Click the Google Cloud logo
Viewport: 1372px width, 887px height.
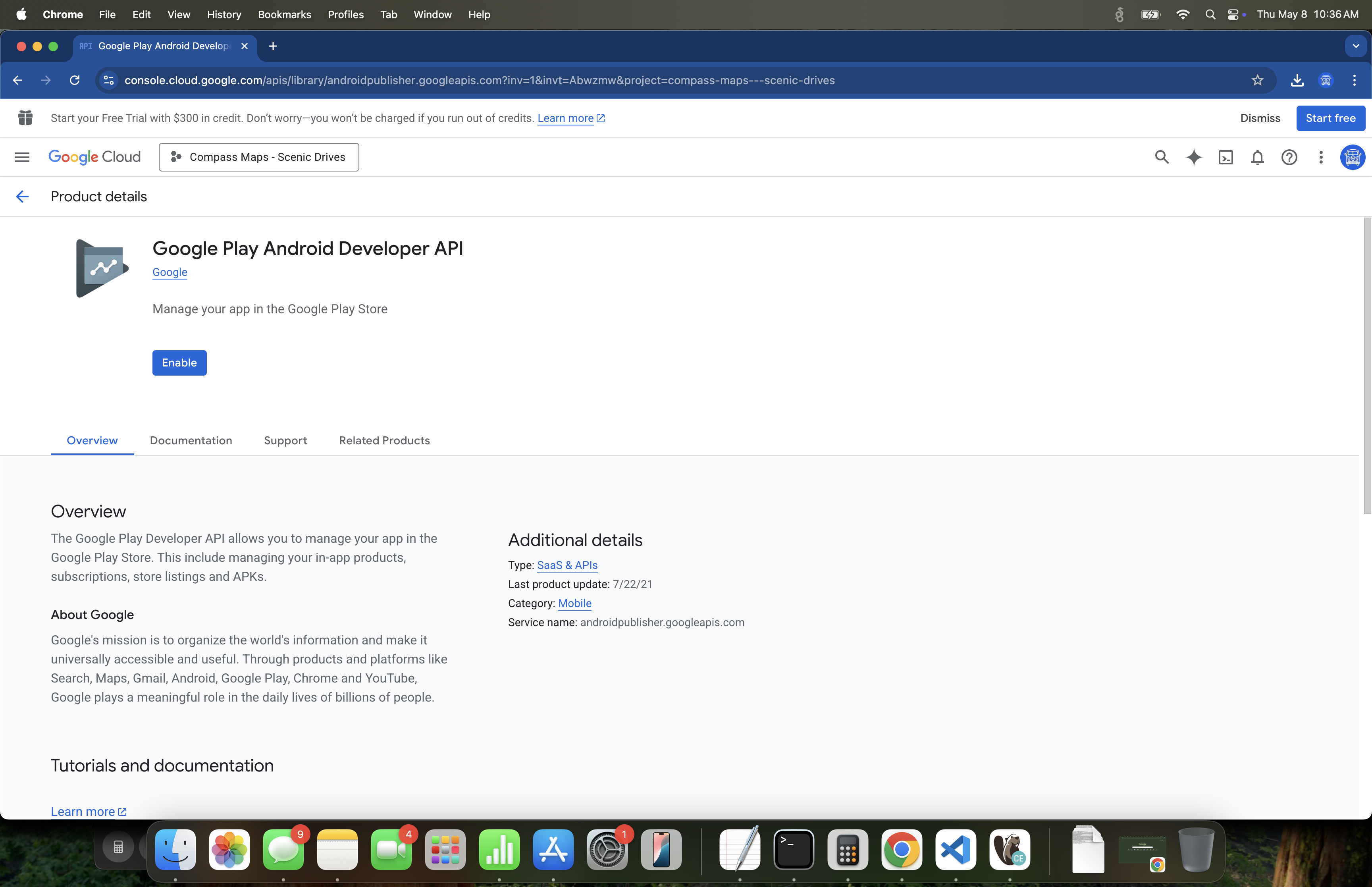[94, 157]
